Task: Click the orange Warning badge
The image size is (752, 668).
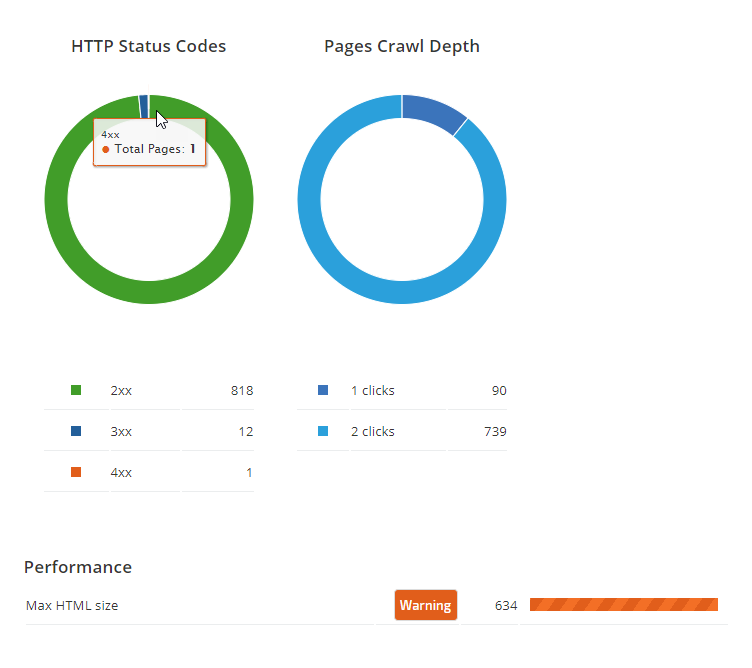Action: pos(425,605)
